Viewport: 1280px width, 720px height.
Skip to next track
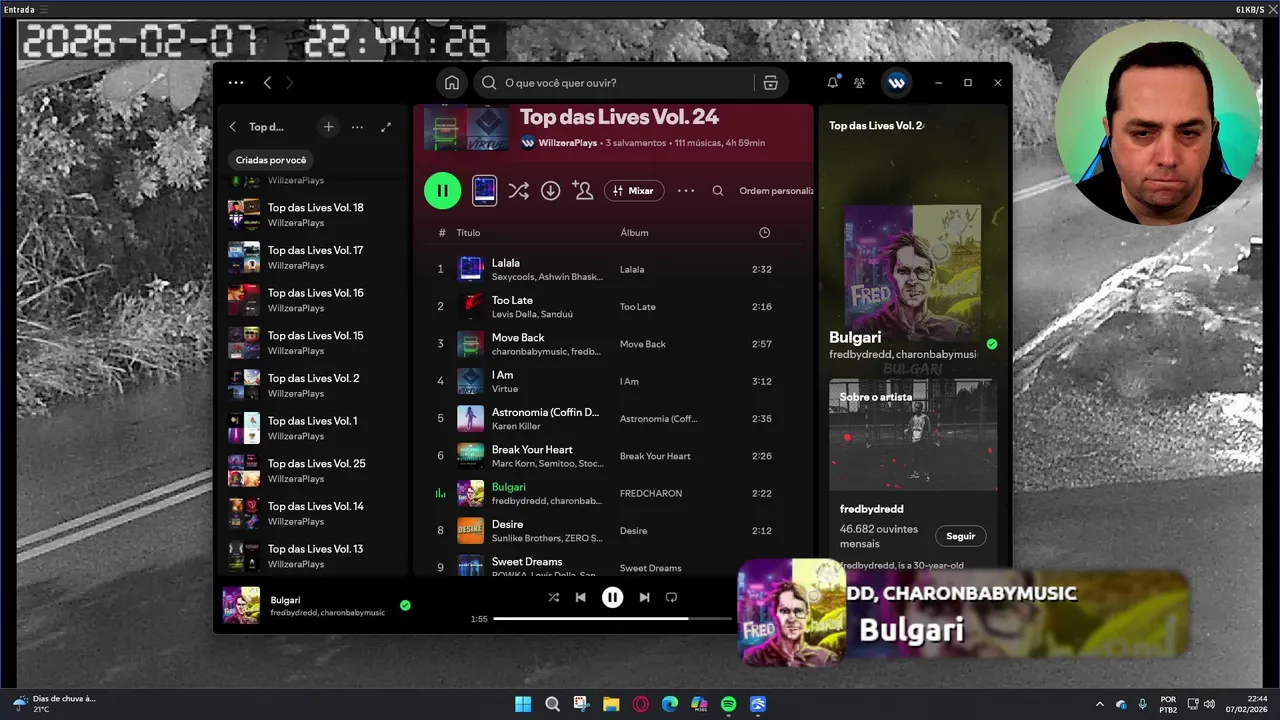[x=644, y=597]
